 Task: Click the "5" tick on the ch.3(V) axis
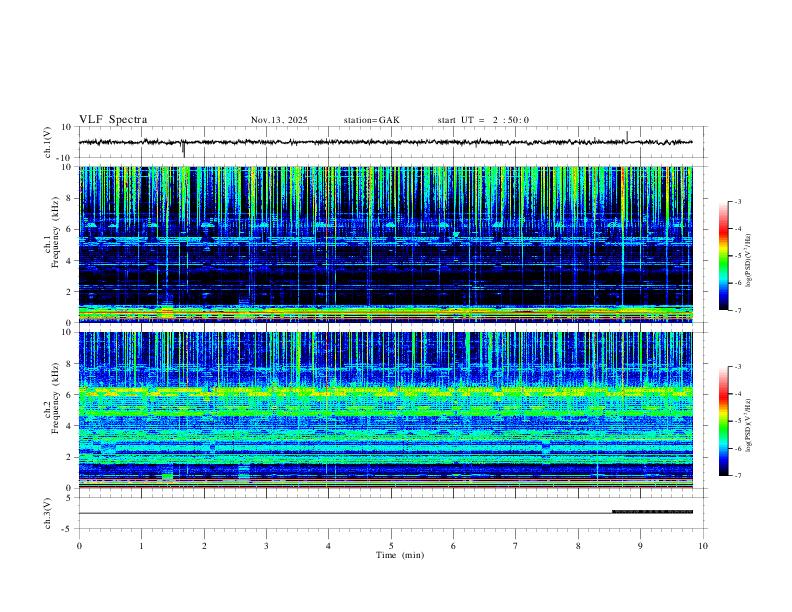coord(69,498)
